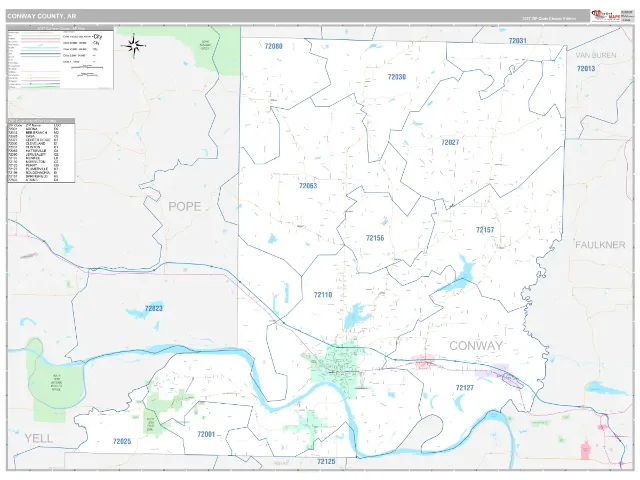640x480 pixels.
Task: Click the "CONWAY COUNTY, AR" title
Action: 42,16
